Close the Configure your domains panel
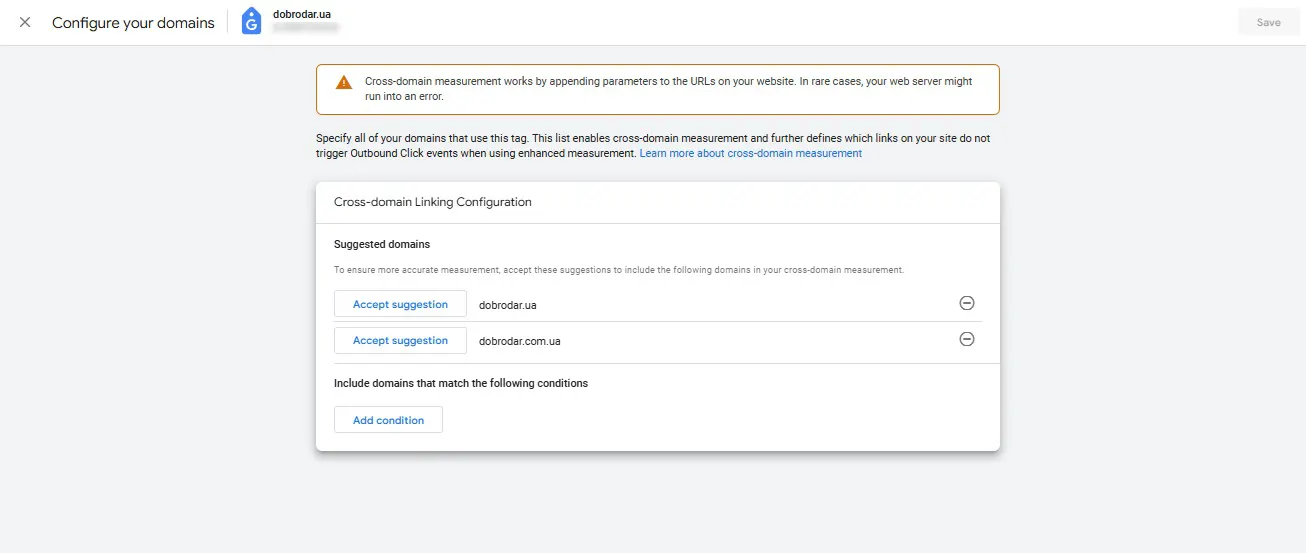Viewport: 1306px width, 553px height. pyautogui.click(x=25, y=22)
